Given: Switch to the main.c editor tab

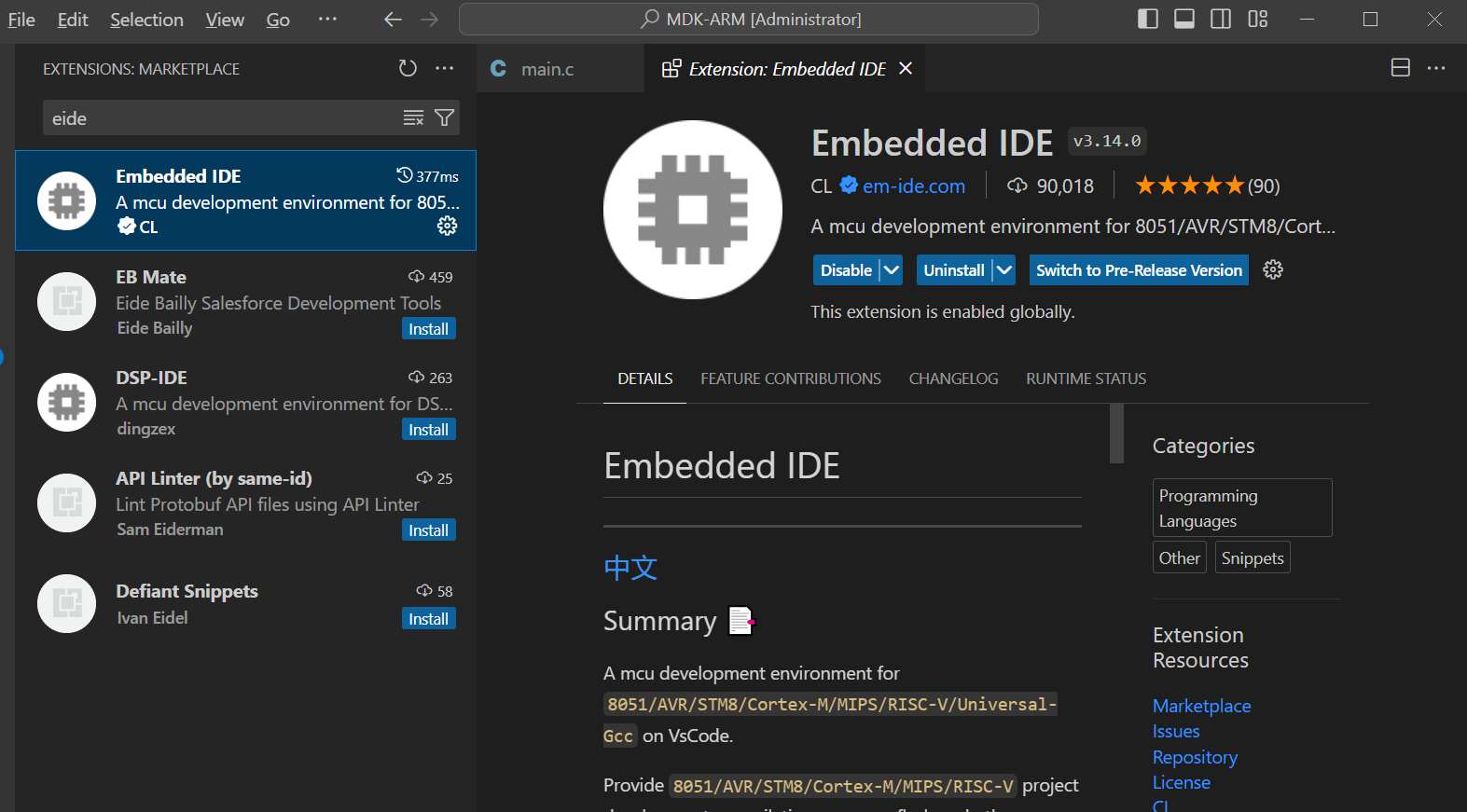Looking at the screenshot, I should click(560, 68).
